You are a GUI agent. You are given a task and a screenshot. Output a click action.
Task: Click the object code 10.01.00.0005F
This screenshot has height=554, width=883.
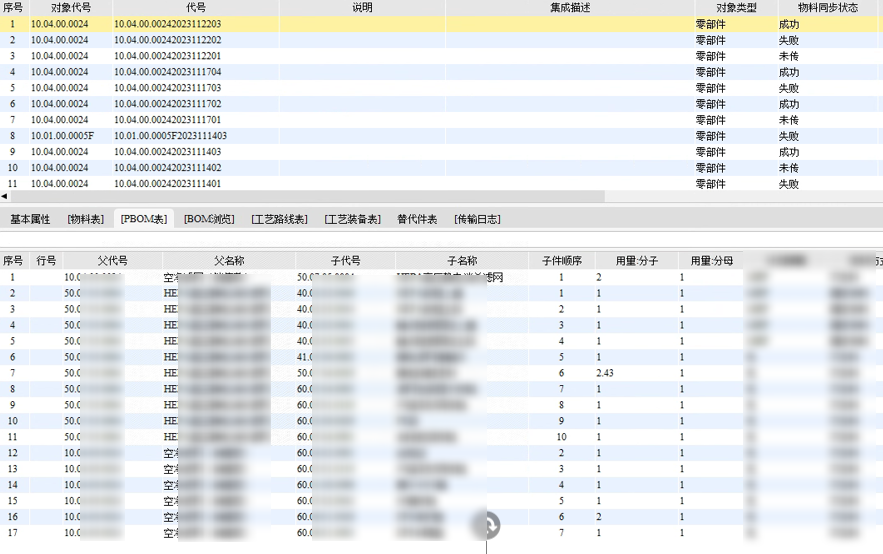[63, 136]
